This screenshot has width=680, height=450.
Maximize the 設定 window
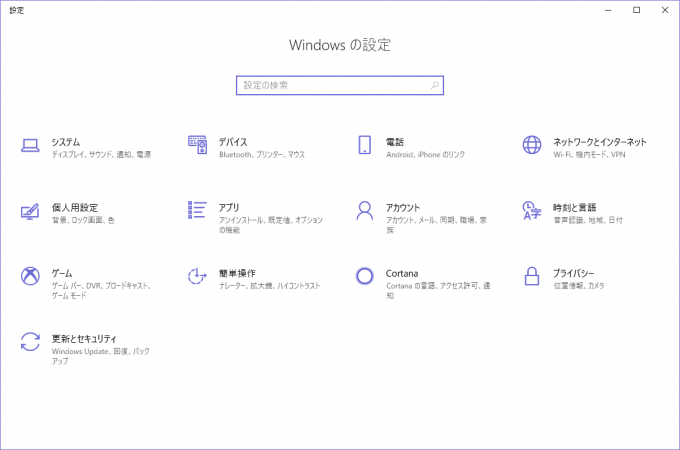(x=636, y=10)
